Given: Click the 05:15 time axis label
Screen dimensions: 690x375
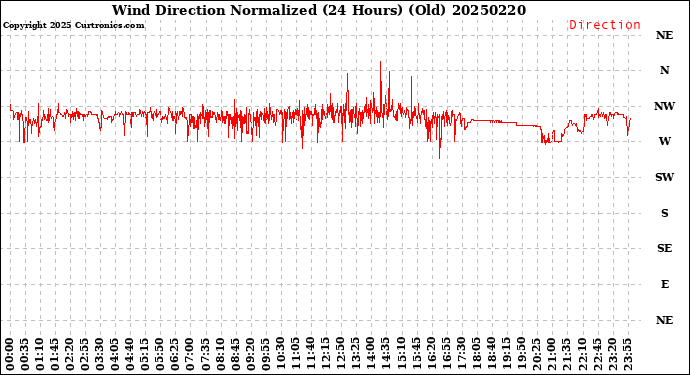Looking at the screenshot, I should (145, 355).
